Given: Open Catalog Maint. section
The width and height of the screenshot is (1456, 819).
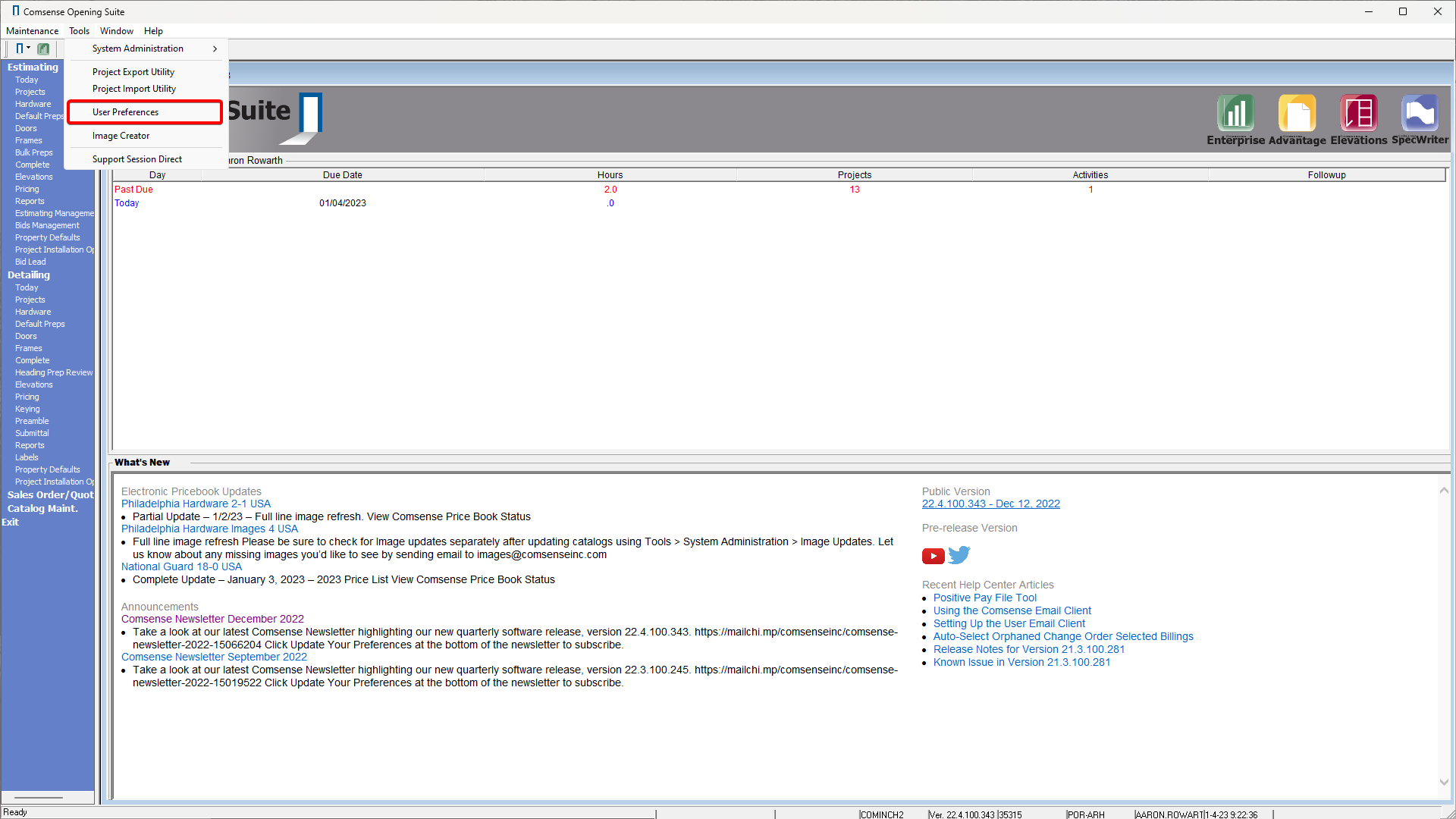Looking at the screenshot, I should tap(42, 508).
